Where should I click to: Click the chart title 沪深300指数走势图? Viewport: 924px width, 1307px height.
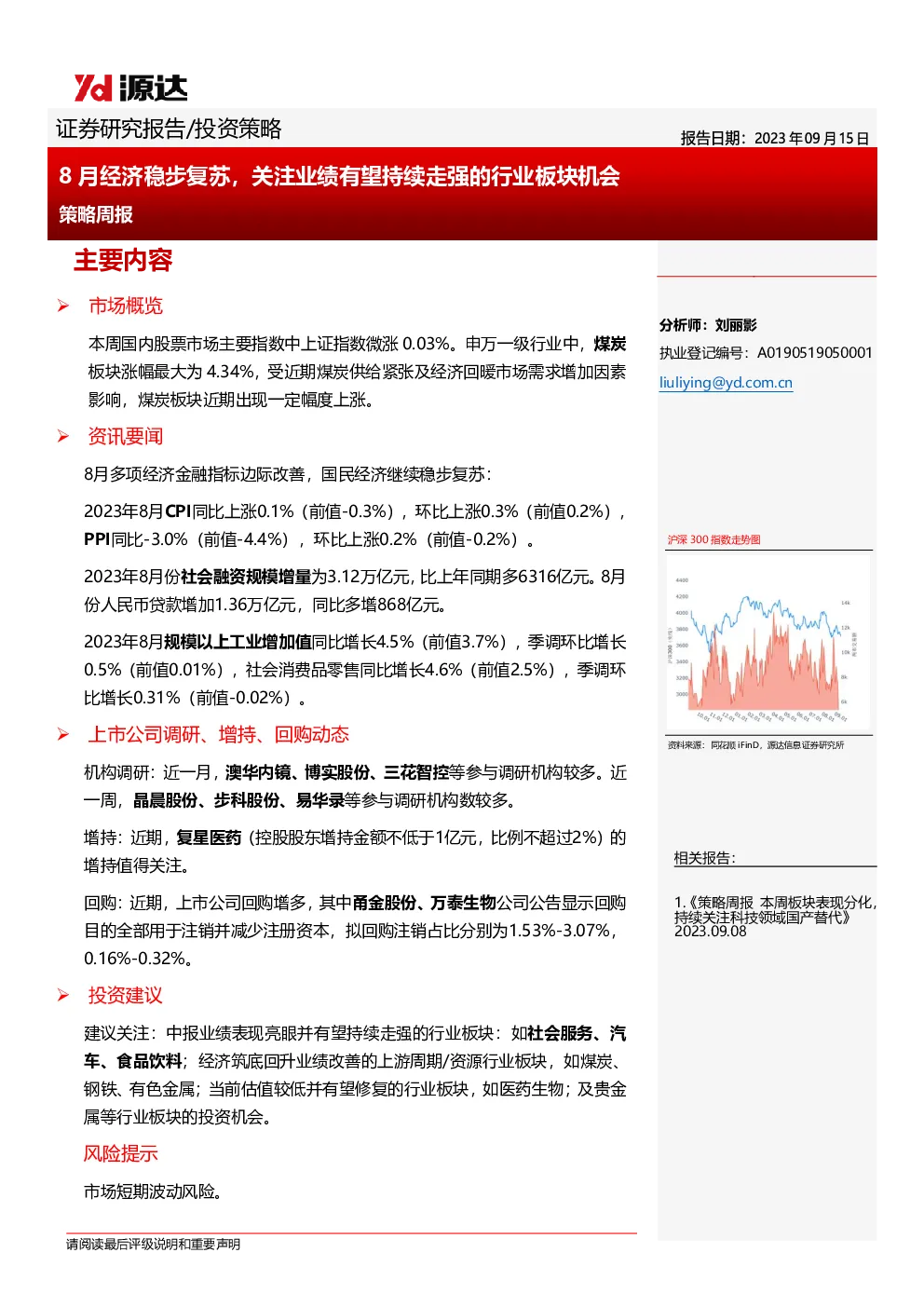click(713, 539)
